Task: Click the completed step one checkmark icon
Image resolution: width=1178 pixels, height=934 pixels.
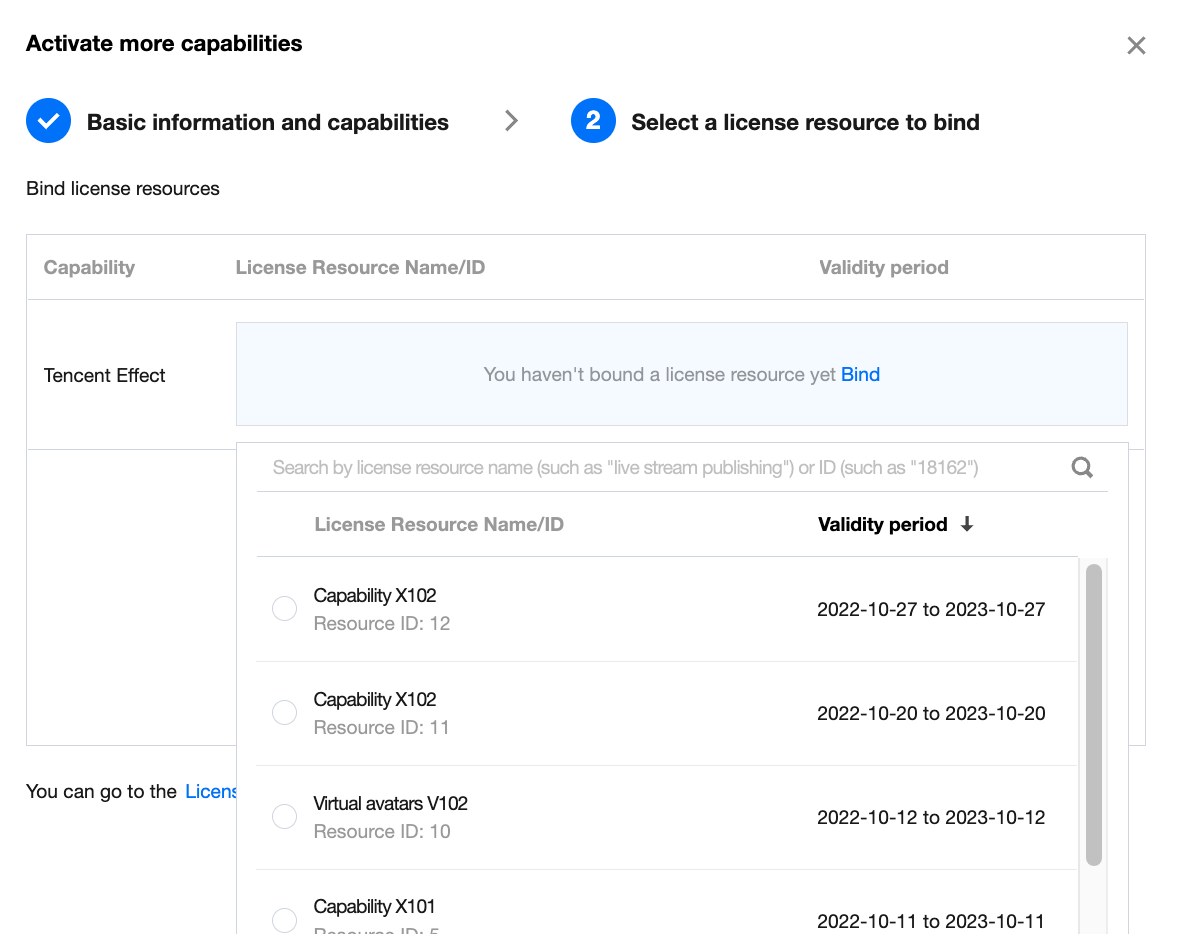Action: (48, 122)
